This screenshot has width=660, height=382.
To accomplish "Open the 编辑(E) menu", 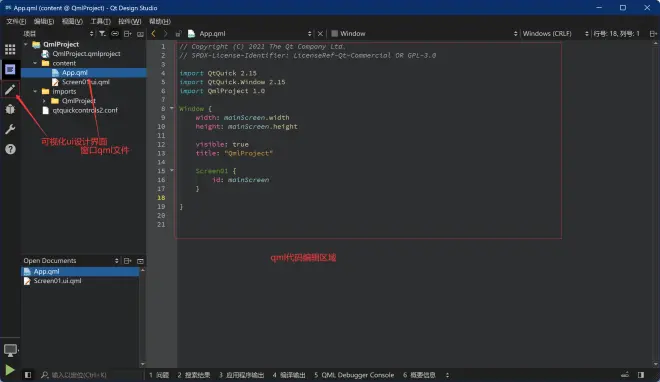I will [x=44, y=21].
